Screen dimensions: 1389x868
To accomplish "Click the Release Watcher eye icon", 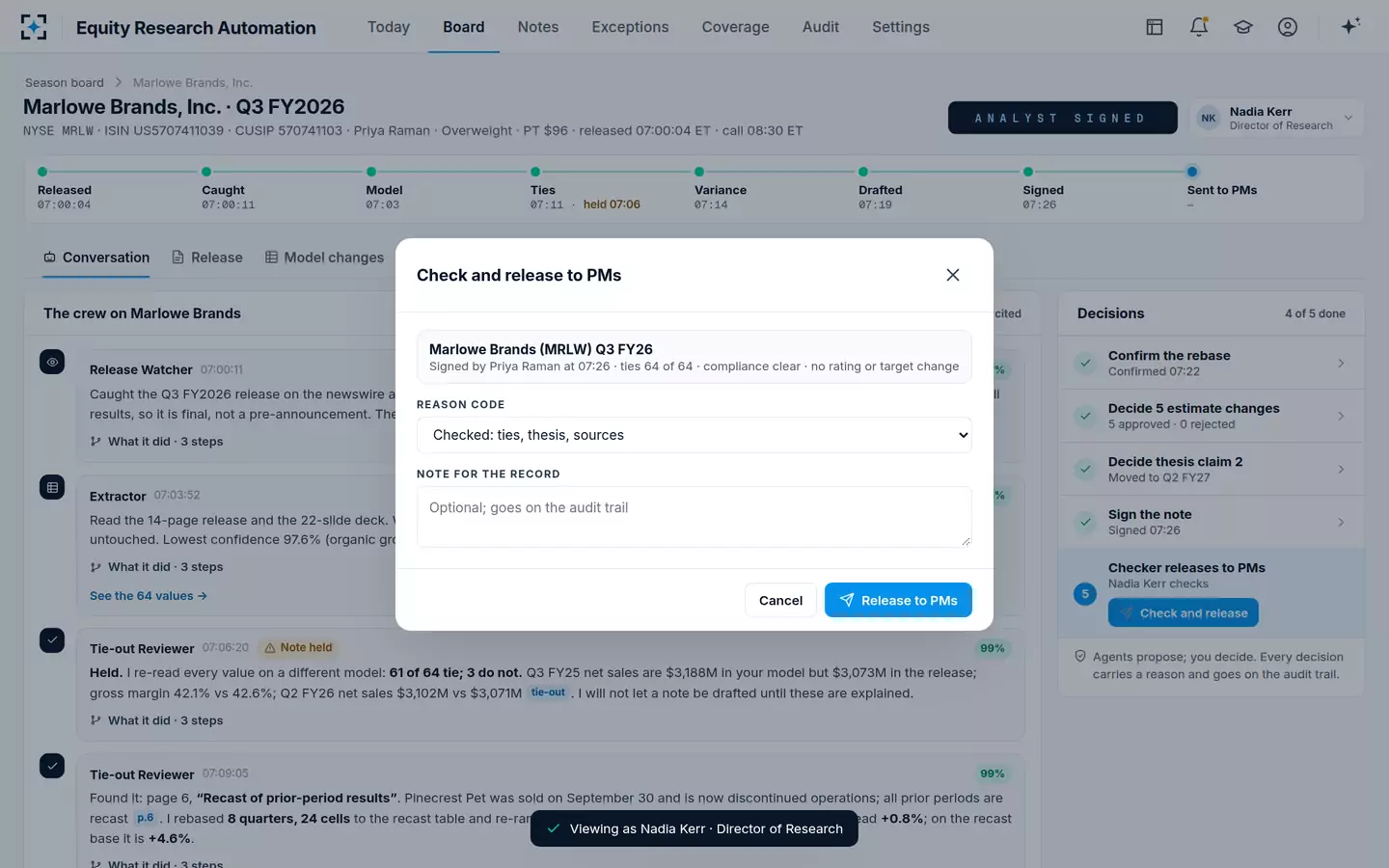I will coord(52,362).
